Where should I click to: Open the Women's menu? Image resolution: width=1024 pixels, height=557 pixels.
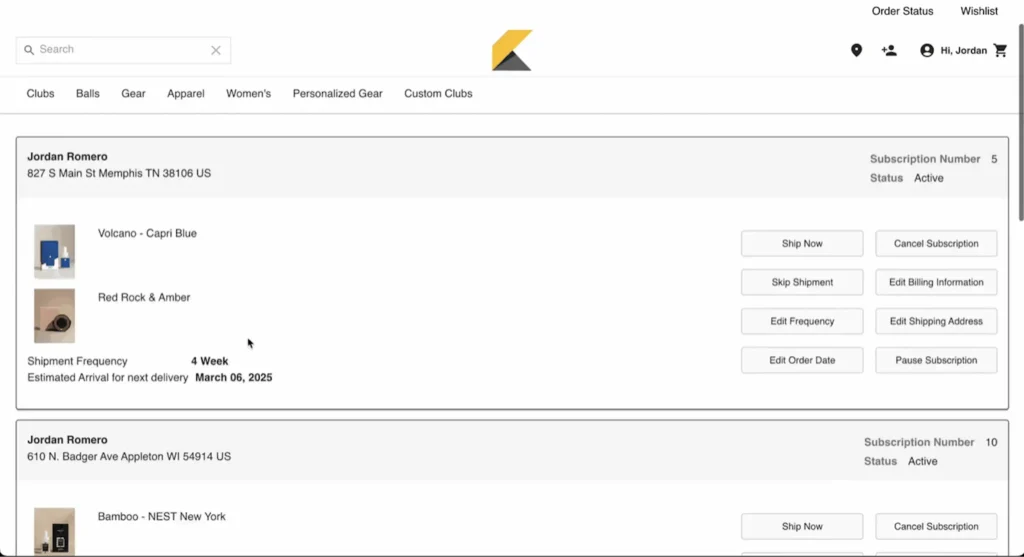point(248,93)
